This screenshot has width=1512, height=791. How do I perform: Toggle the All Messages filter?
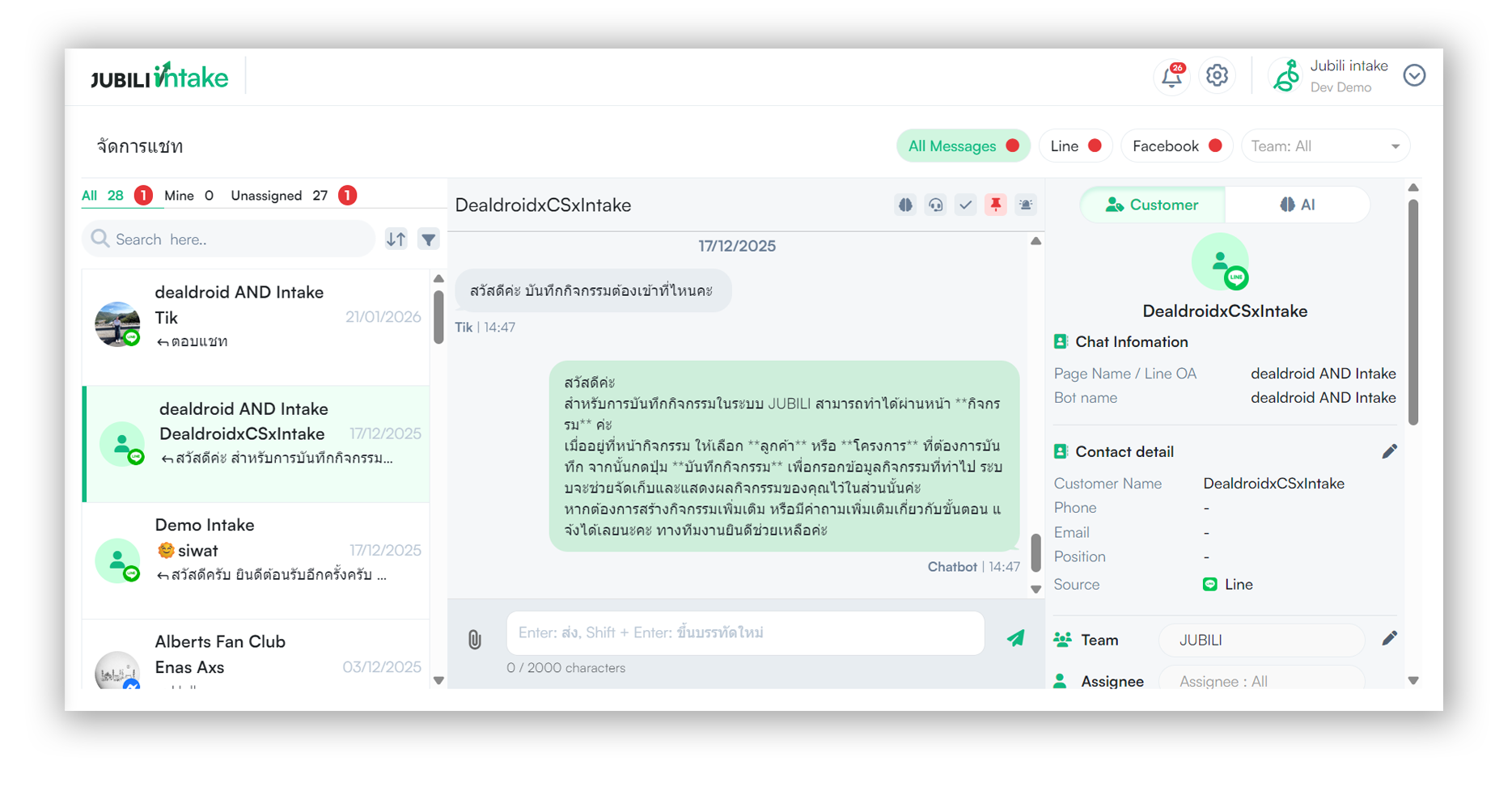962,146
